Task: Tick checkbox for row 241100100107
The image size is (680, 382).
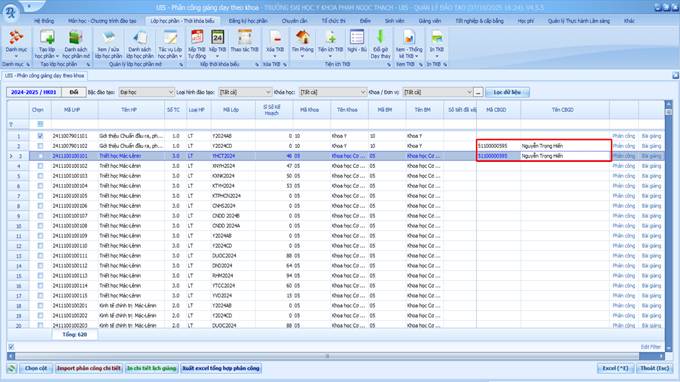Action: pos(40,215)
